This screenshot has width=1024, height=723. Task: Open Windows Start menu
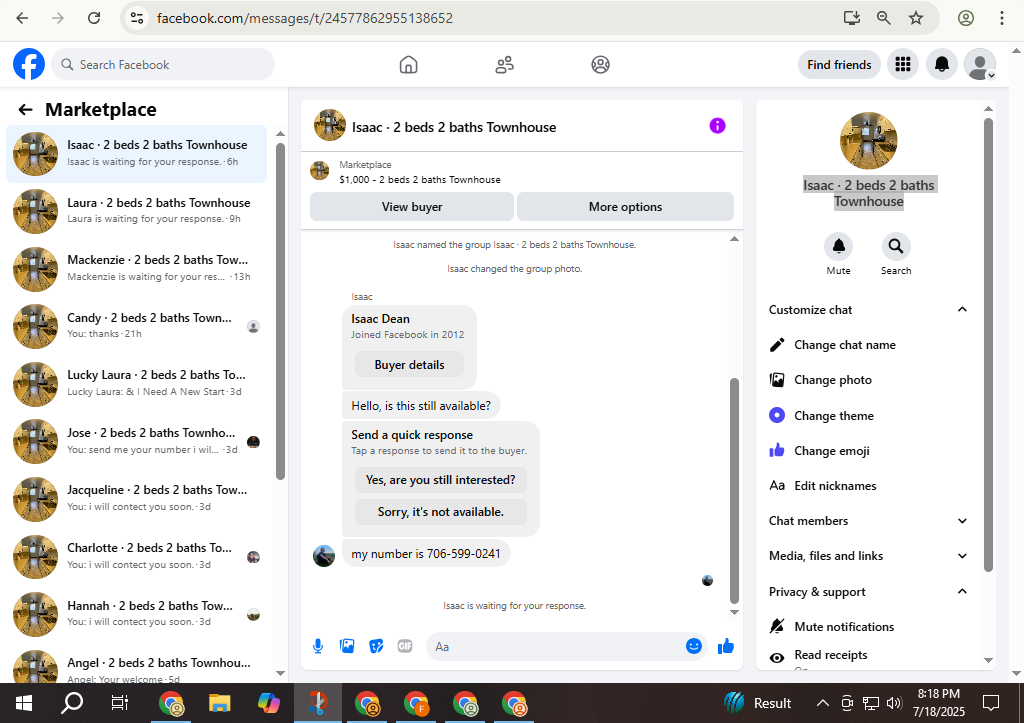(x=24, y=703)
